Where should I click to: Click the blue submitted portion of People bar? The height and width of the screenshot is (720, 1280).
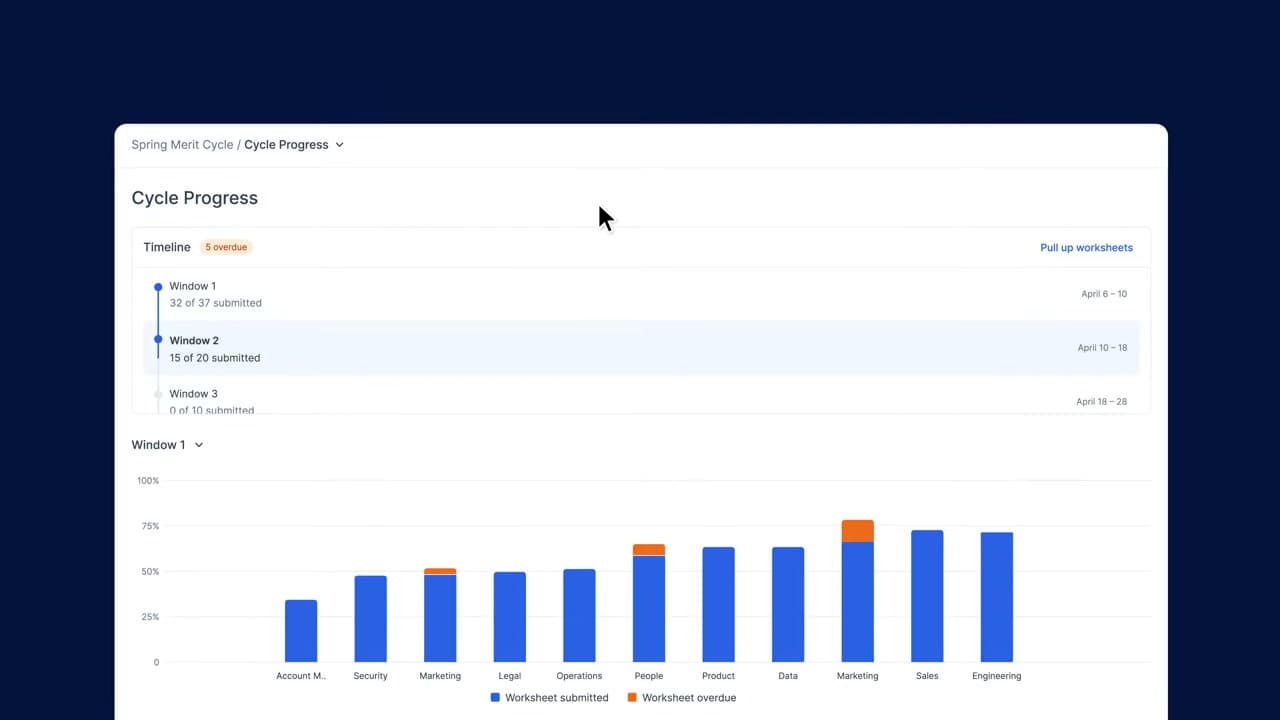pos(649,609)
